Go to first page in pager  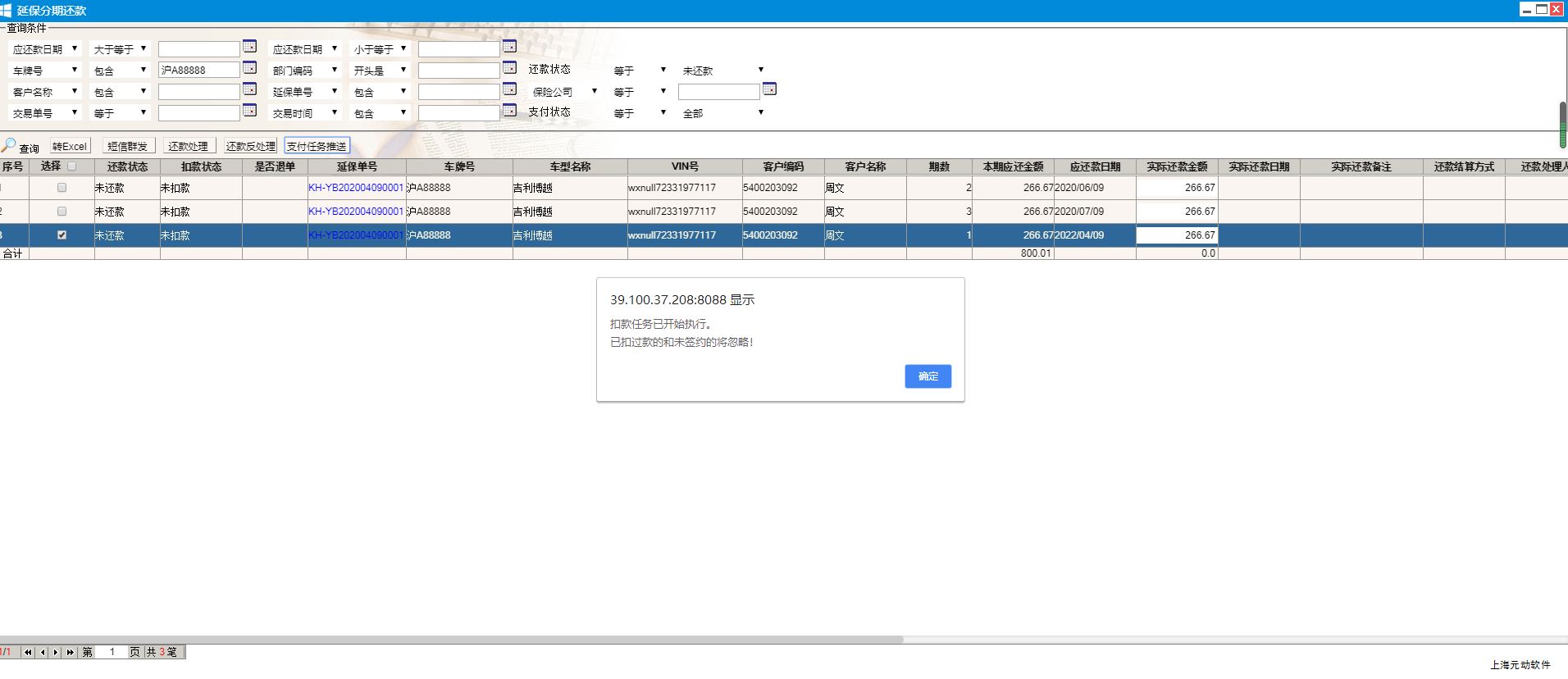tap(28, 653)
